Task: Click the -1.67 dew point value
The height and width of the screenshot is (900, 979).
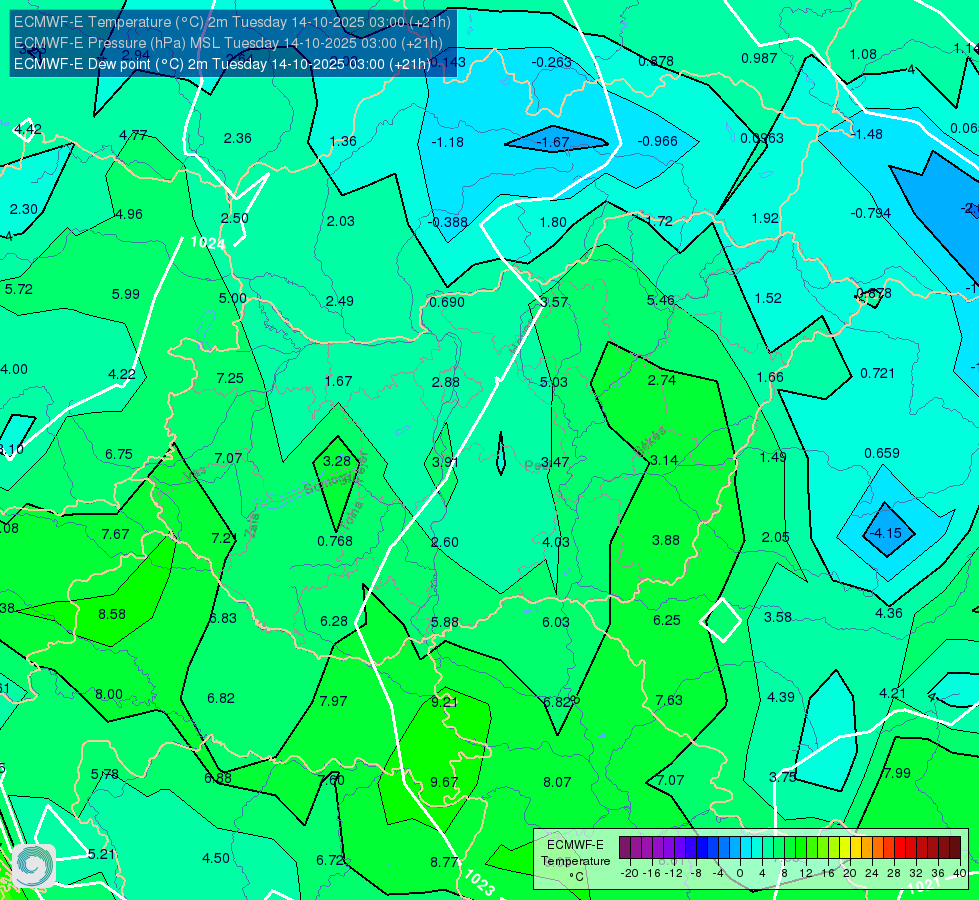Action: pos(553,142)
